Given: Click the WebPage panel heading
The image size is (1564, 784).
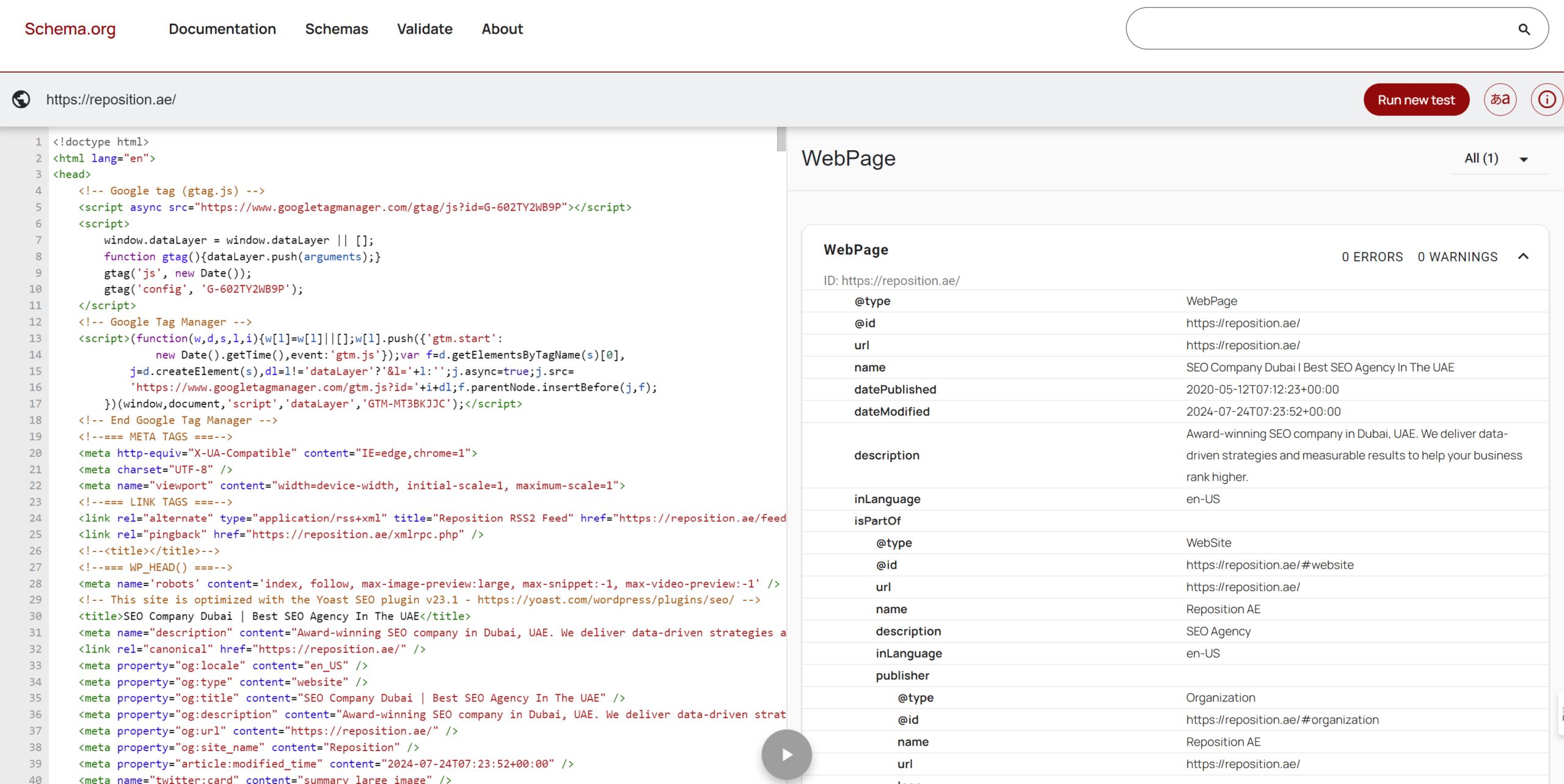Looking at the screenshot, I should (849, 158).
